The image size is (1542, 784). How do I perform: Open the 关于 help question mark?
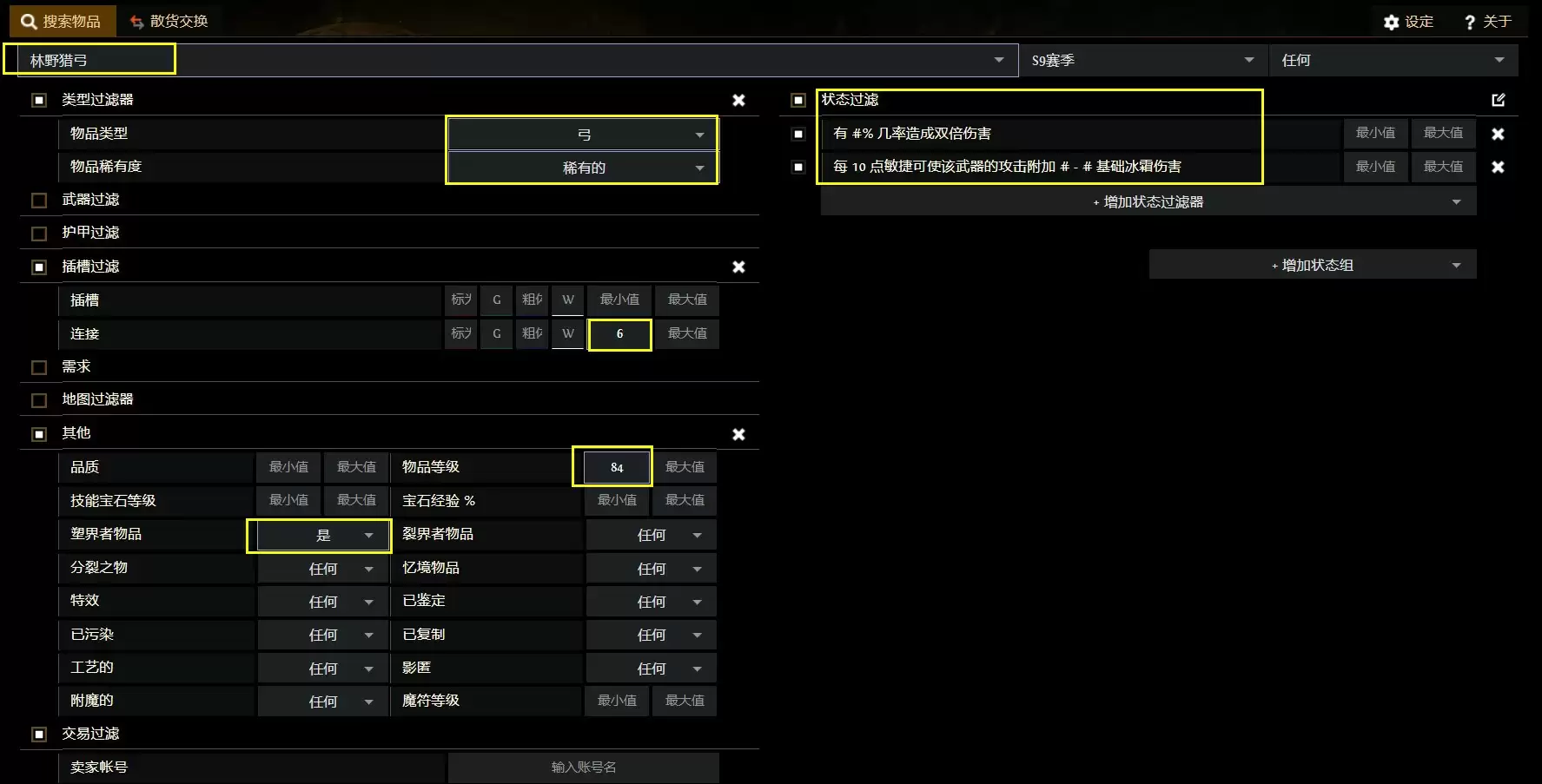1470,22
